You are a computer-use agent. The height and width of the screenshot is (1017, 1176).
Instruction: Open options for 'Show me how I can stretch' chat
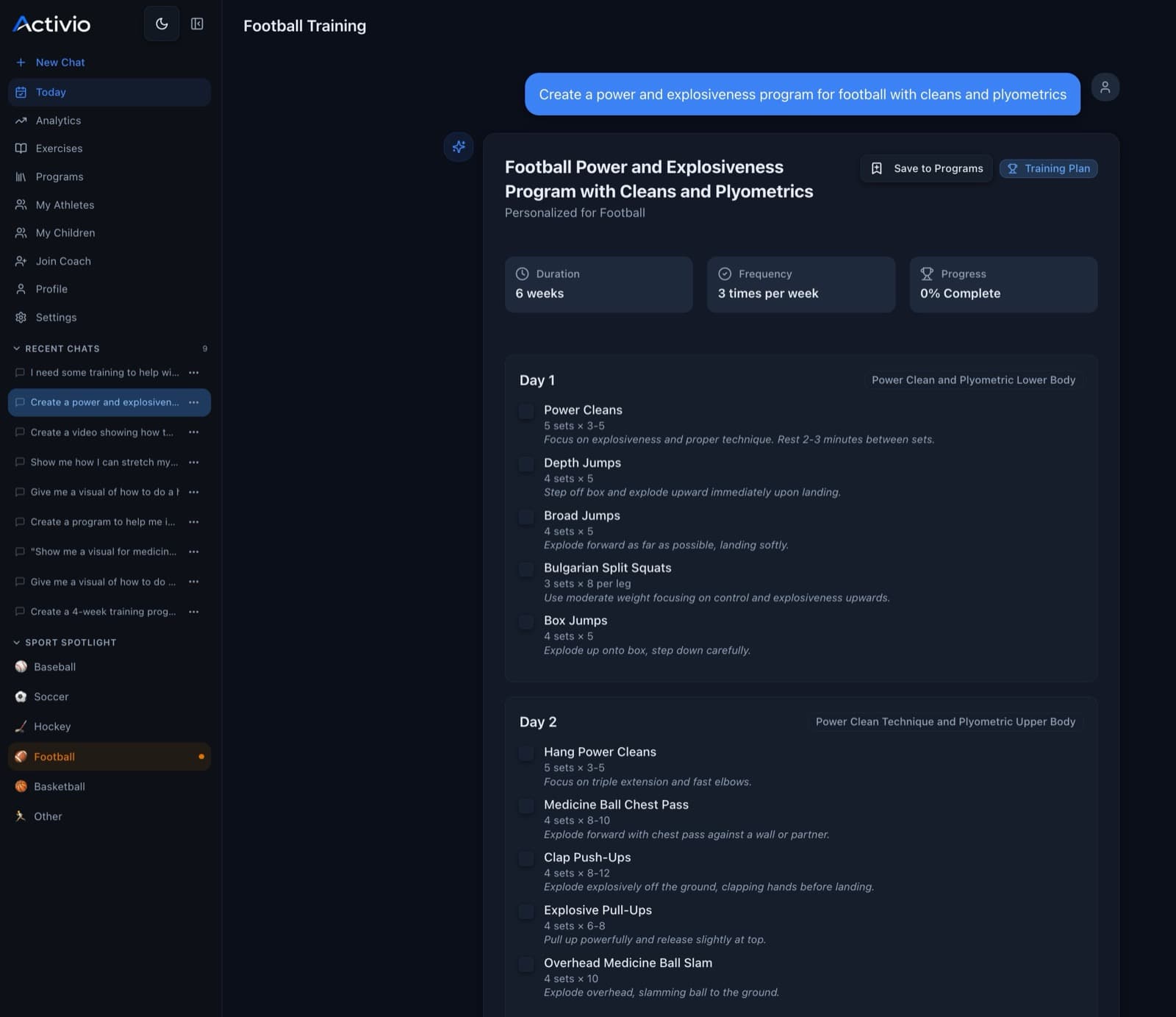point(194,463)
